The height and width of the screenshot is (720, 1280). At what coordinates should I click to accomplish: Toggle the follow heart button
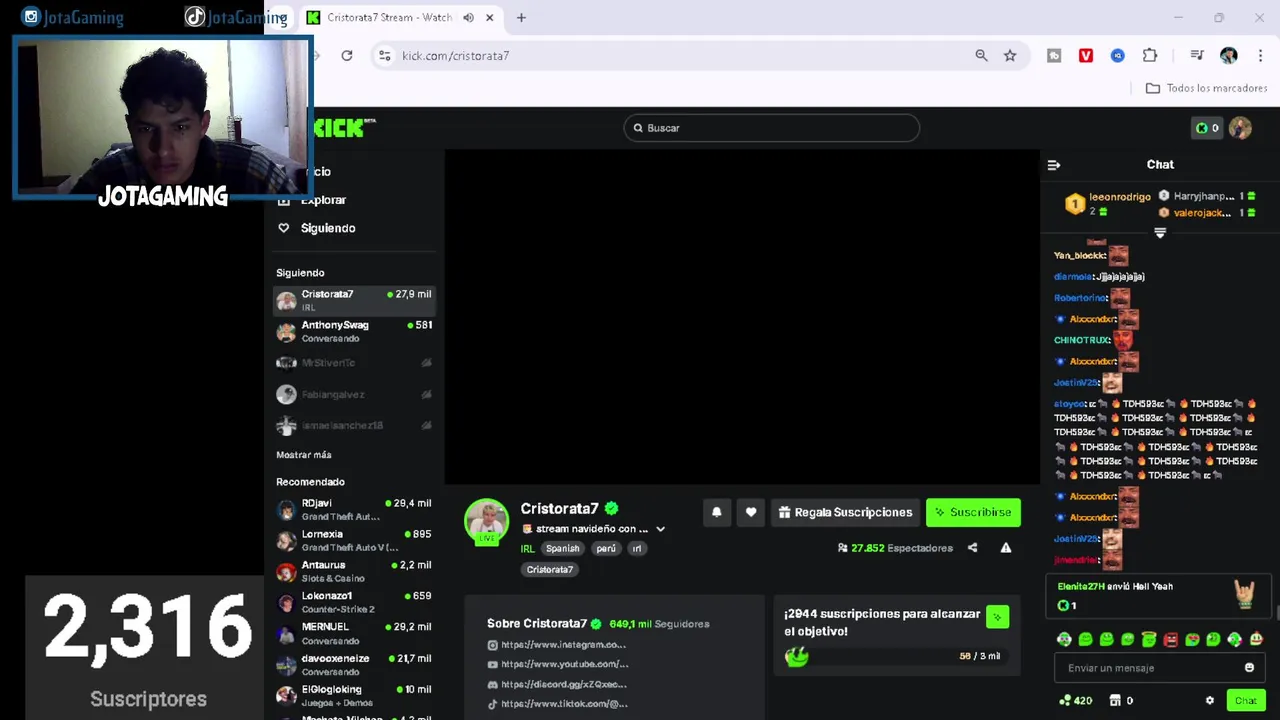point(751,512)
